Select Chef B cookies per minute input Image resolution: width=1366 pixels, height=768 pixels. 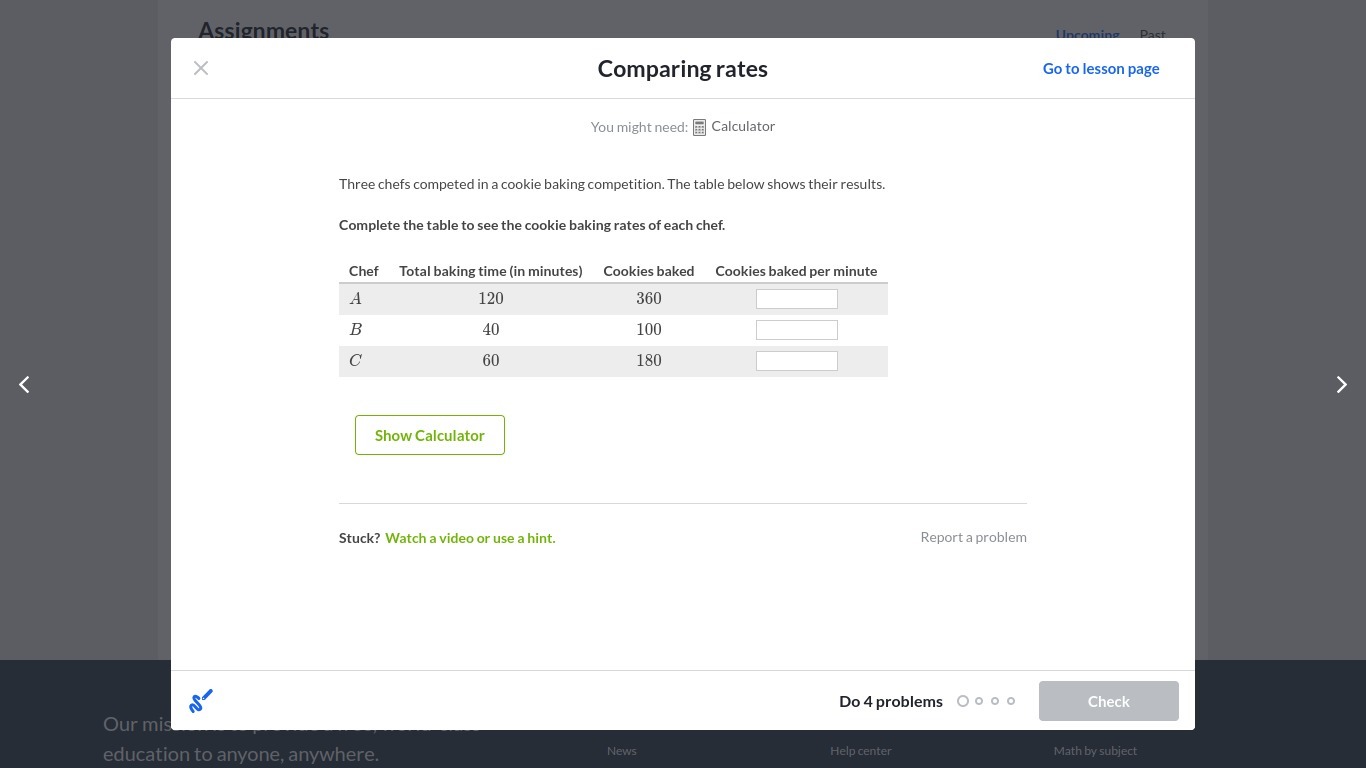point(797,330)
